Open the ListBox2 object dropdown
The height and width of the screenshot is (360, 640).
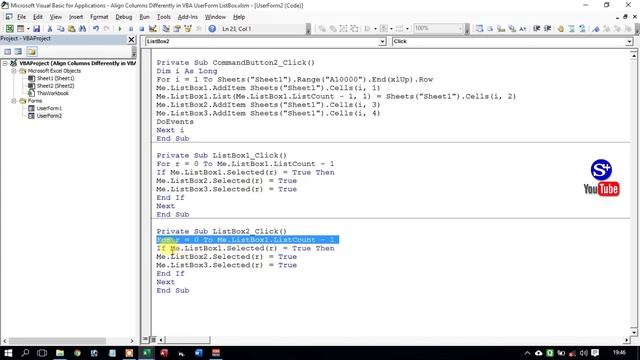(382, 42)
